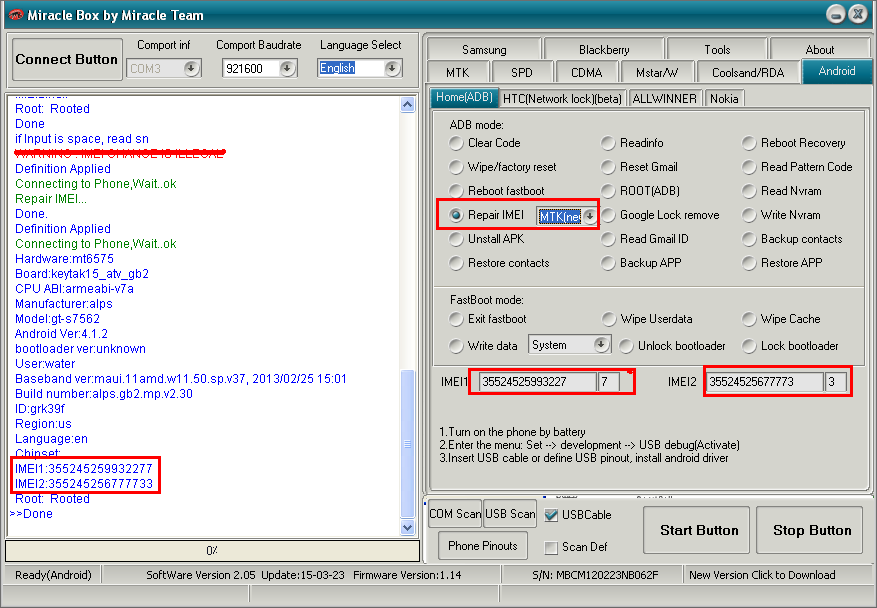Viewport: 877px width, 608px height.
Task: Select the ROOT(ADB) option
Action: [x=640, y=191]
